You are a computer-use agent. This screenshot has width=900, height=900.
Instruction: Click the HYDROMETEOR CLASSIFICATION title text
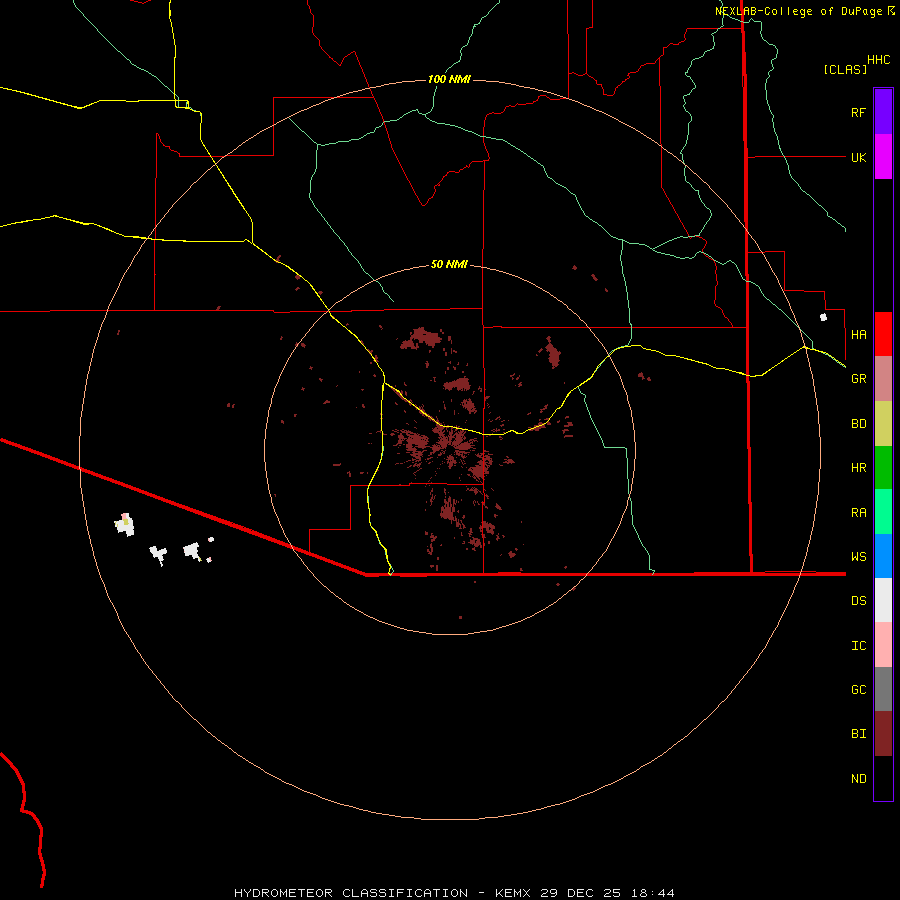pyautogui.click(x=351, y=893)
